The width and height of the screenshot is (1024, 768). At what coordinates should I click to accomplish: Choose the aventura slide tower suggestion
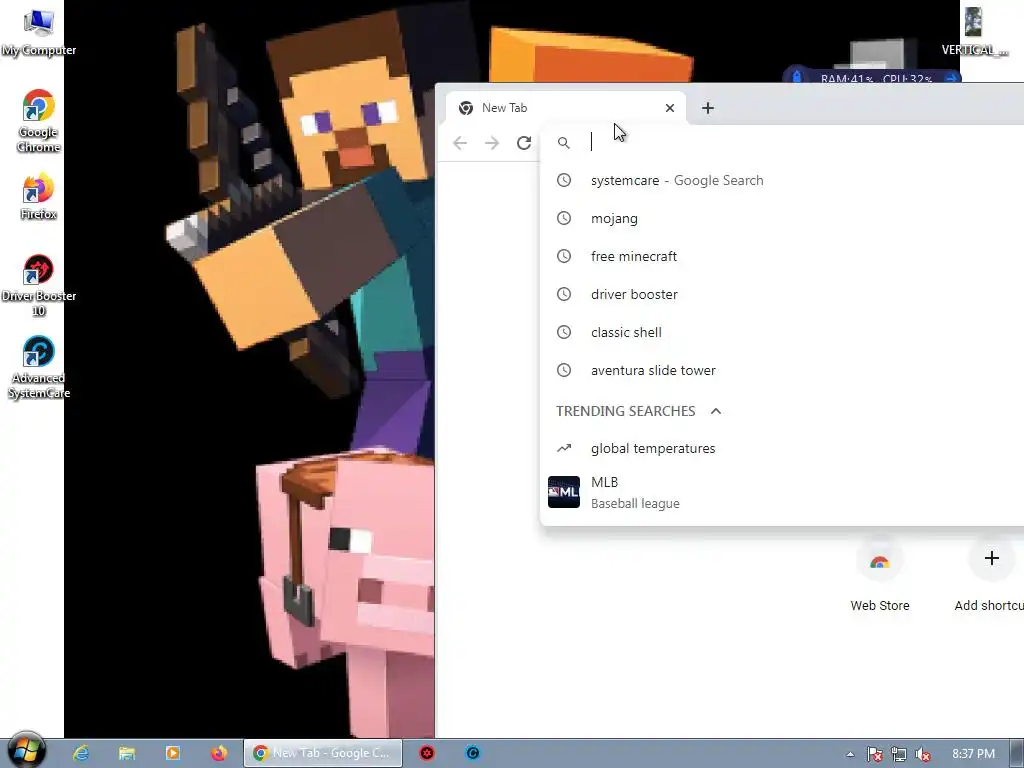(782, 370)
